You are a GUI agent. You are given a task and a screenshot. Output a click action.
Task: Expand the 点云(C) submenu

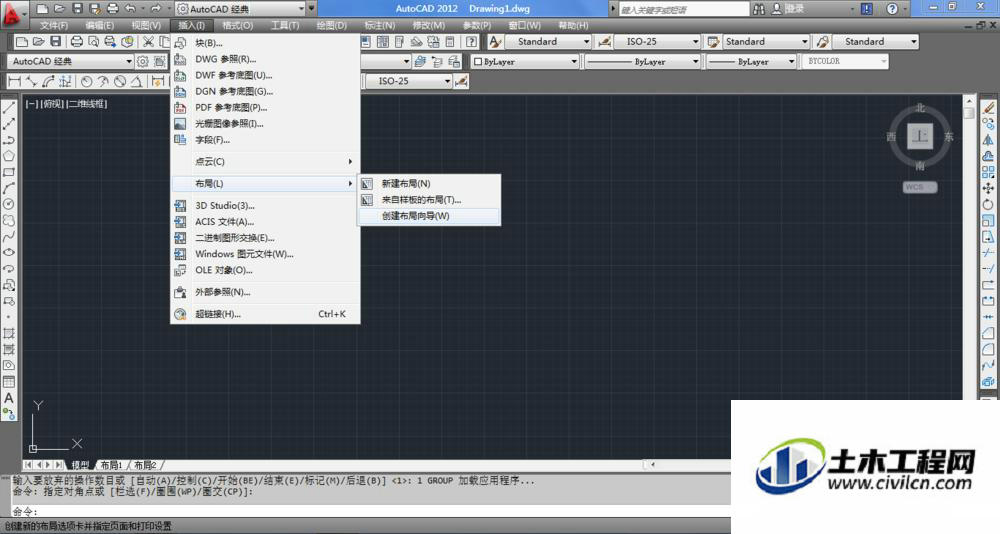pos(265,161)
